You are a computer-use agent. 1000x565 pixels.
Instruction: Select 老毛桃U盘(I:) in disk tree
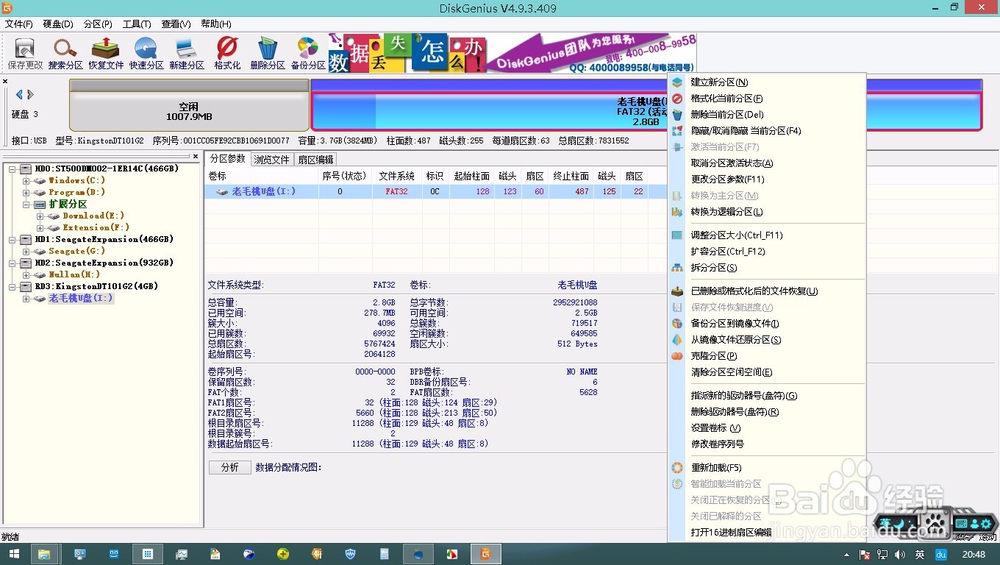click(x=80, y=298)
